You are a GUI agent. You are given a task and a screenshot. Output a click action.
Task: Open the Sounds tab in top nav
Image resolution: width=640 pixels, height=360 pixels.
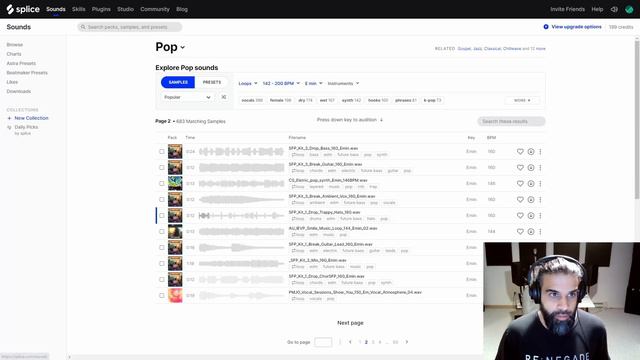click(56, 9)
